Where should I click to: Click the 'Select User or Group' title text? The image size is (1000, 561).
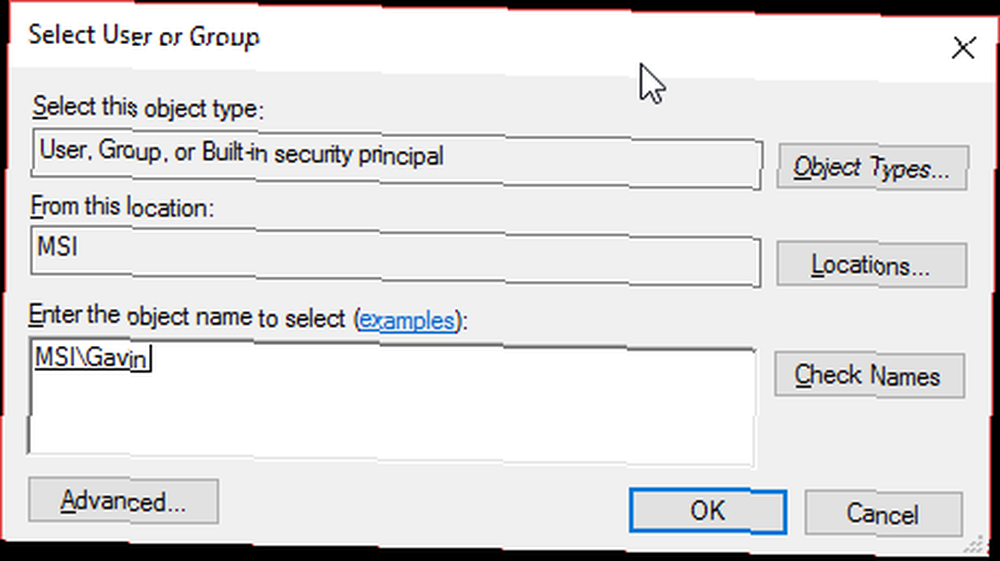(144, 36)
